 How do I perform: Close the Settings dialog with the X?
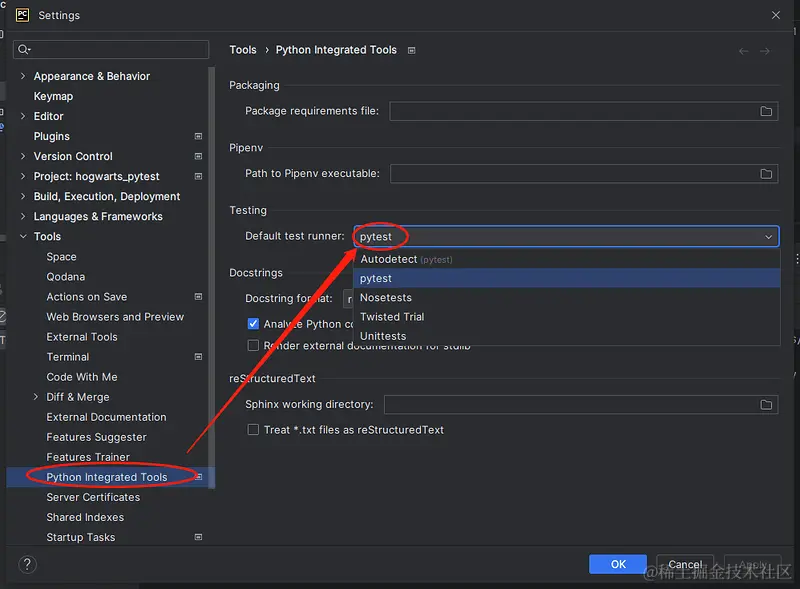[776, 15]
